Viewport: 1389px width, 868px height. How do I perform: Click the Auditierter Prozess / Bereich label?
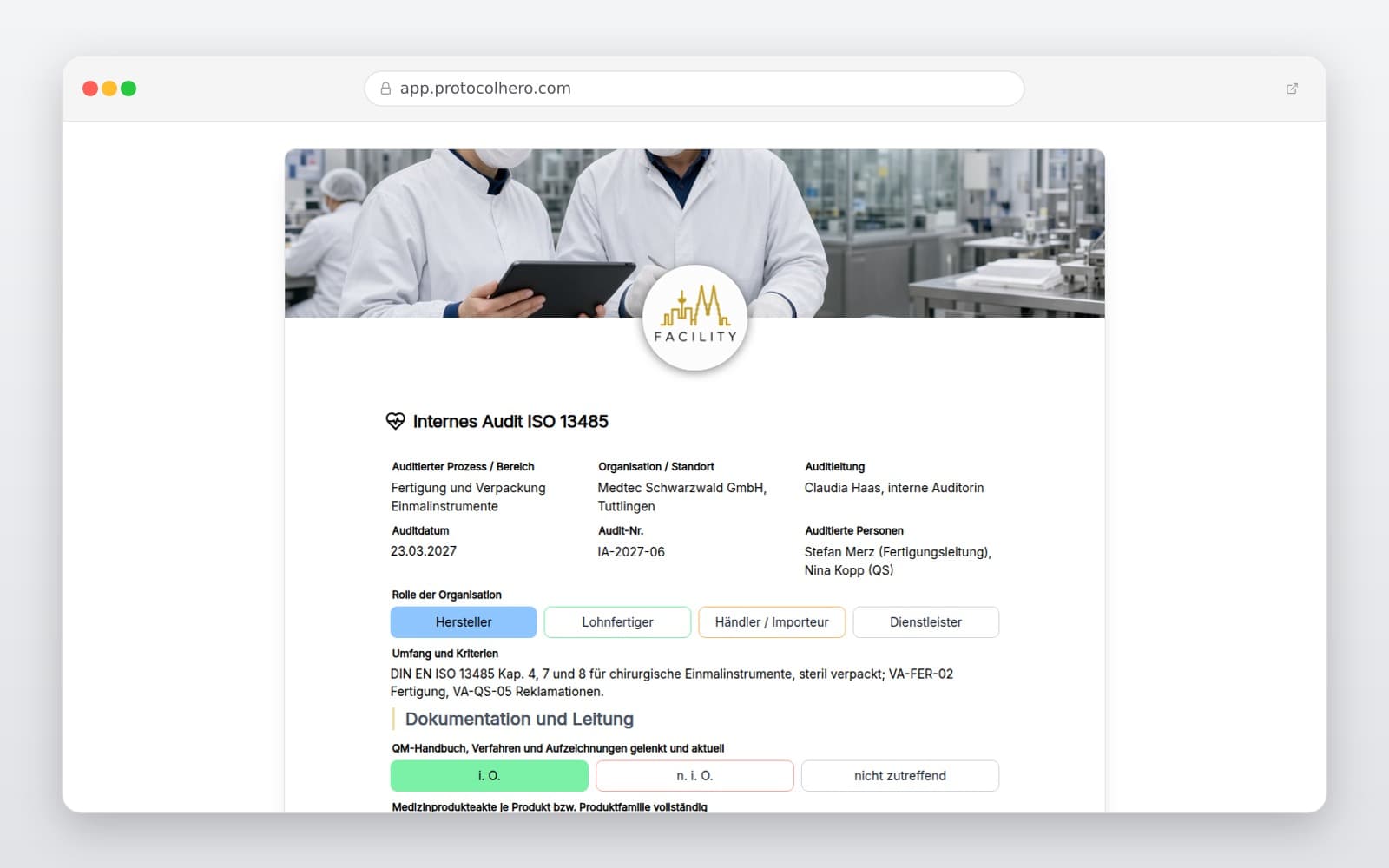pyautogui.click(x=463, y=467)
